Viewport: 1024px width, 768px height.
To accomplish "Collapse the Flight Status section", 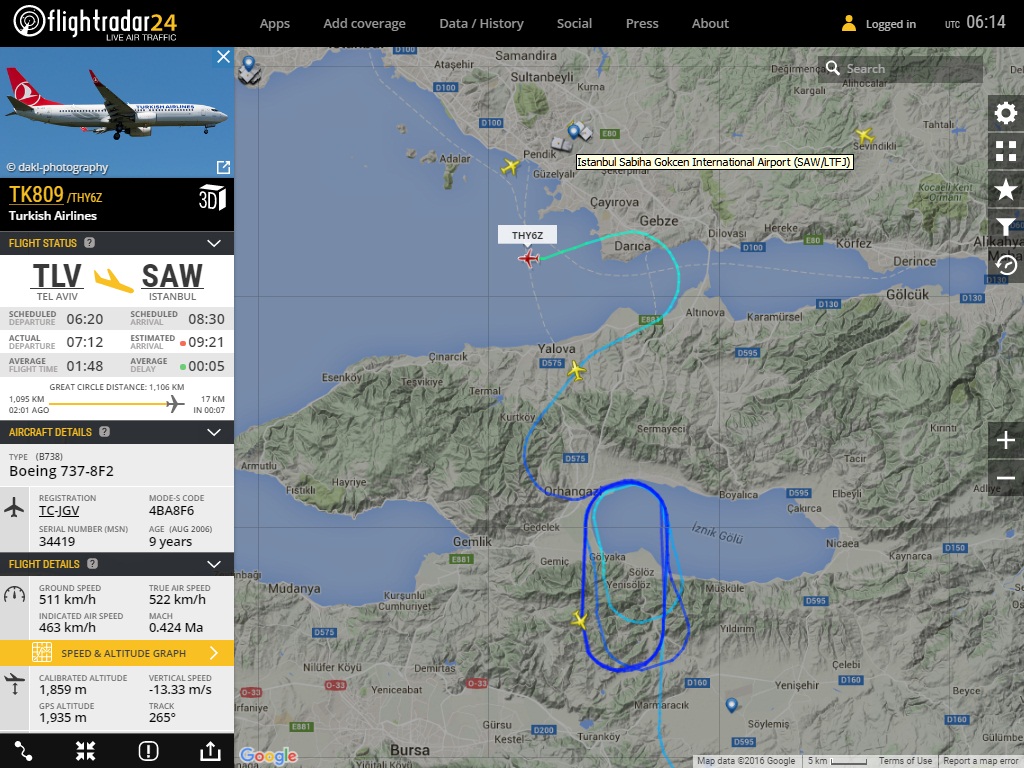I will (x=214, y=243).
